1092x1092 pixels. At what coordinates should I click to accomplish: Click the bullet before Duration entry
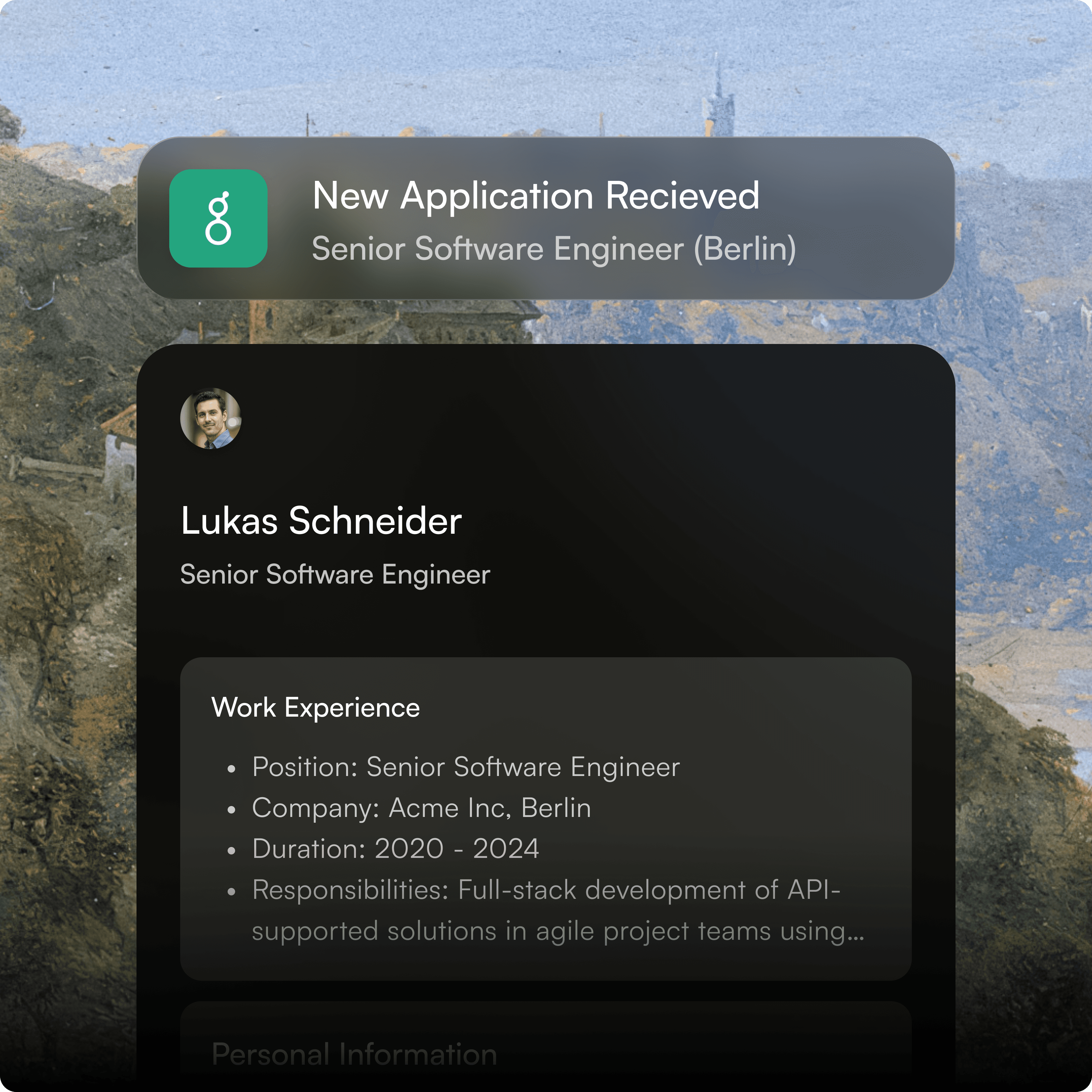(231, 851)
